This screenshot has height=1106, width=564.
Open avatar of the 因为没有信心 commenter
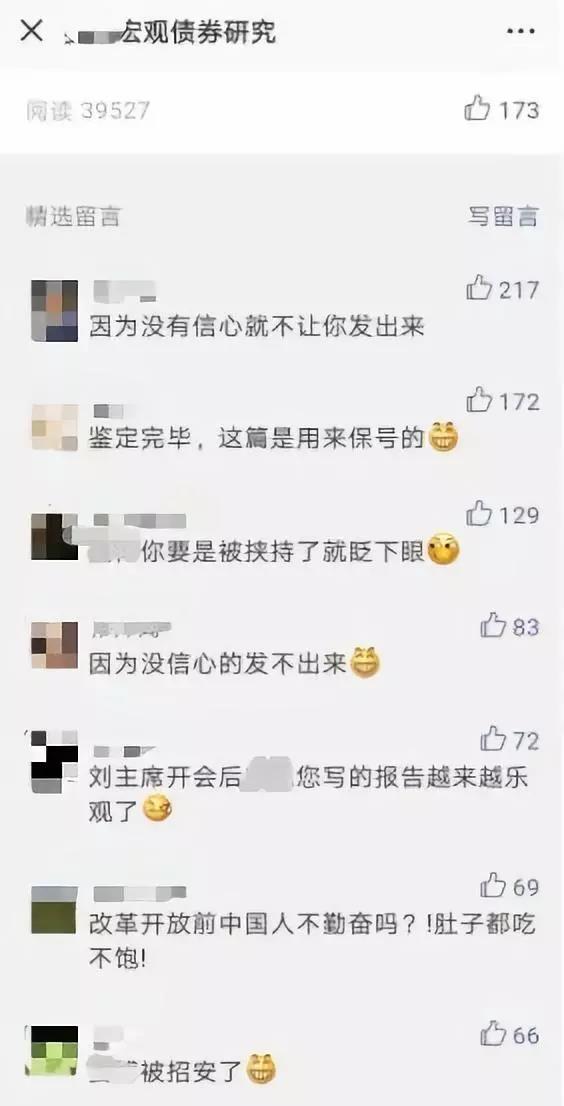pyautogui.click(x=54, y=311)
